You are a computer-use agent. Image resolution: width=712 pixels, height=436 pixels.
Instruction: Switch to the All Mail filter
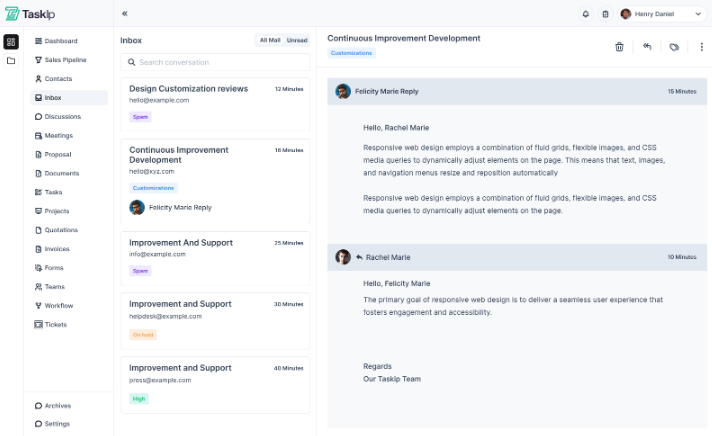tap(270, 40)
